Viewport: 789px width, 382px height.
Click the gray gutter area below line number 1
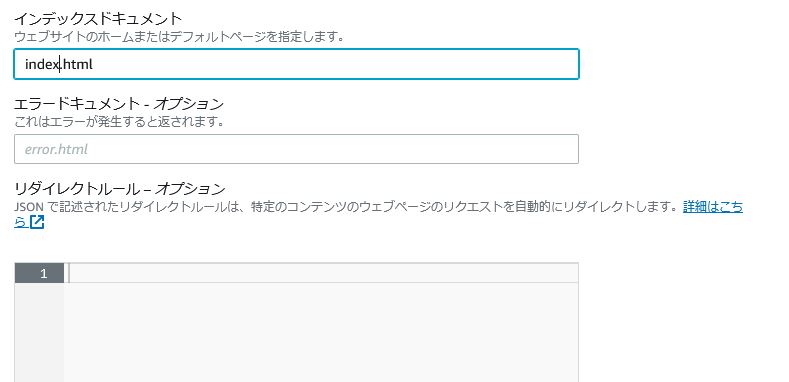[39, 332]
